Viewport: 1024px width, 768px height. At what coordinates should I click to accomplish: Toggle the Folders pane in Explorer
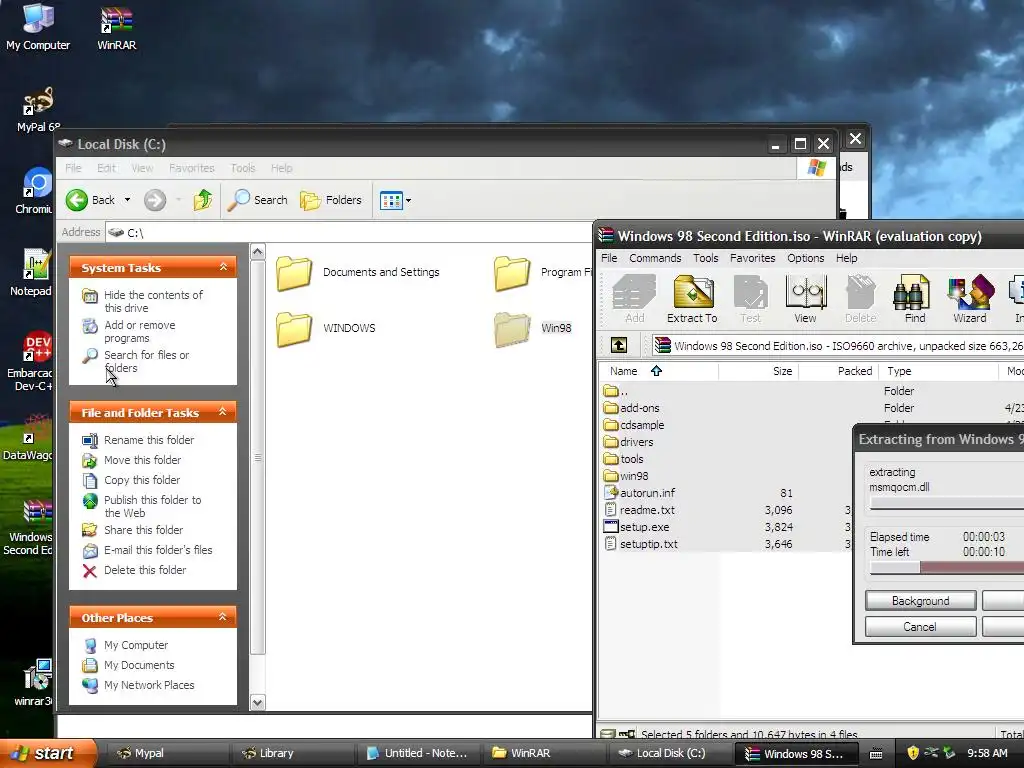[330, 200]
